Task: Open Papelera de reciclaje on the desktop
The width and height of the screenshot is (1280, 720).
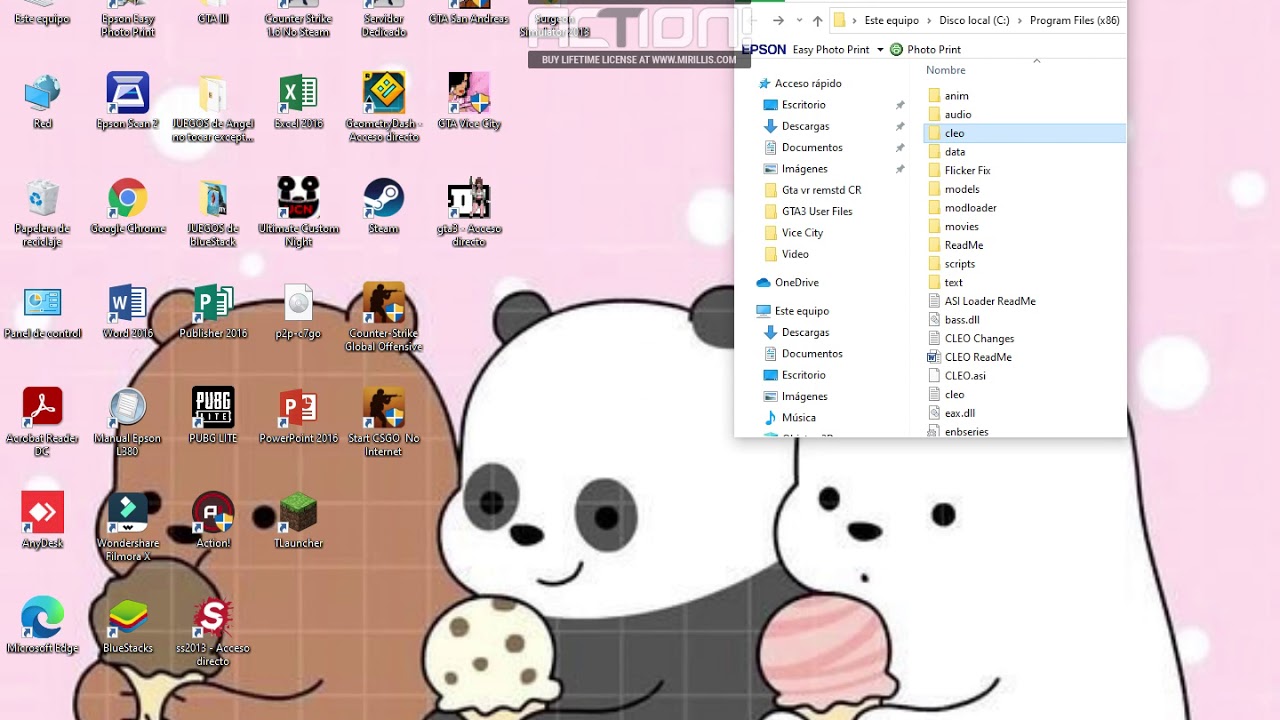Action: click(42, 213)
